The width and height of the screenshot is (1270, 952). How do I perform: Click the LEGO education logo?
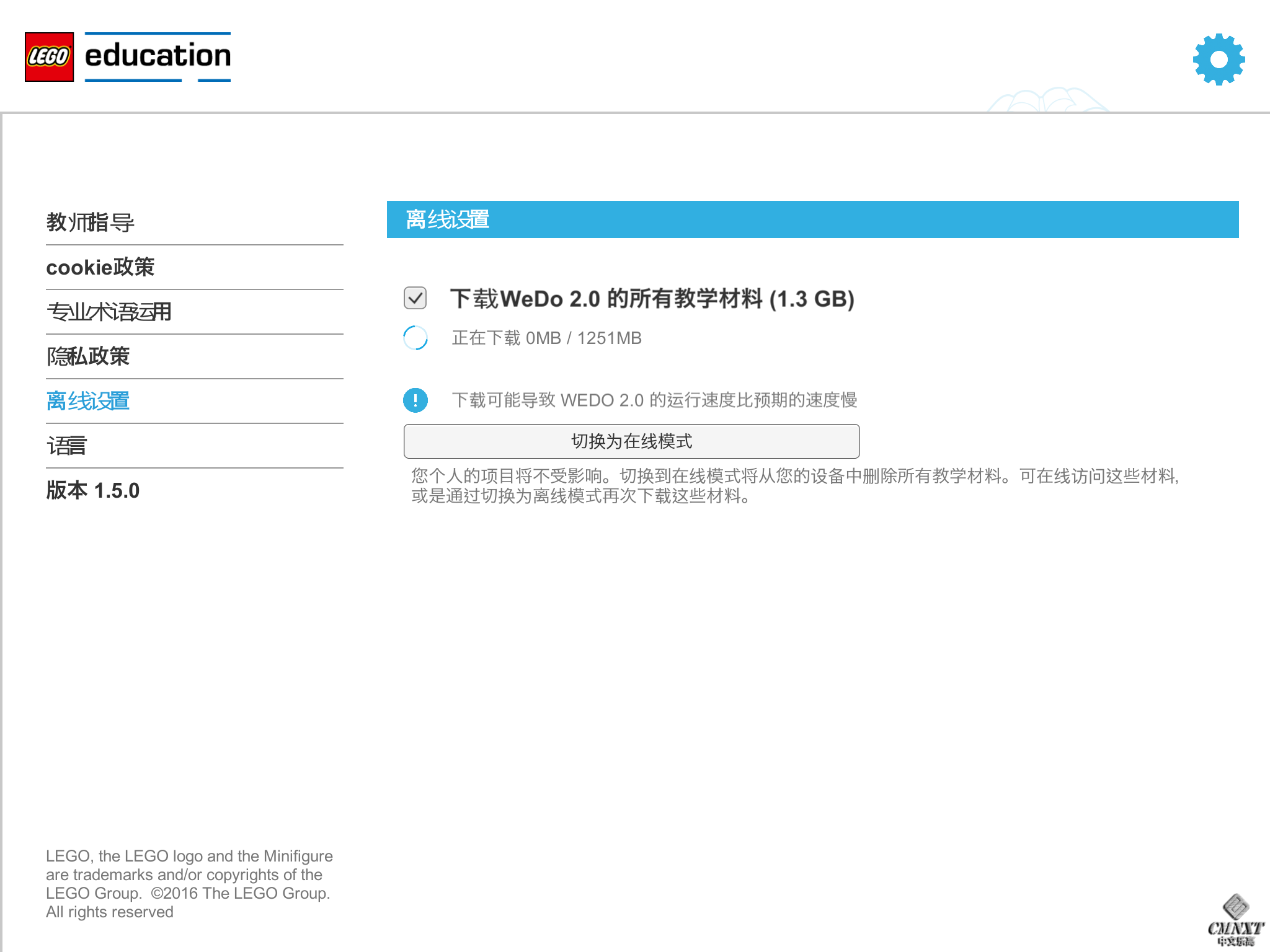pos(128,56)
